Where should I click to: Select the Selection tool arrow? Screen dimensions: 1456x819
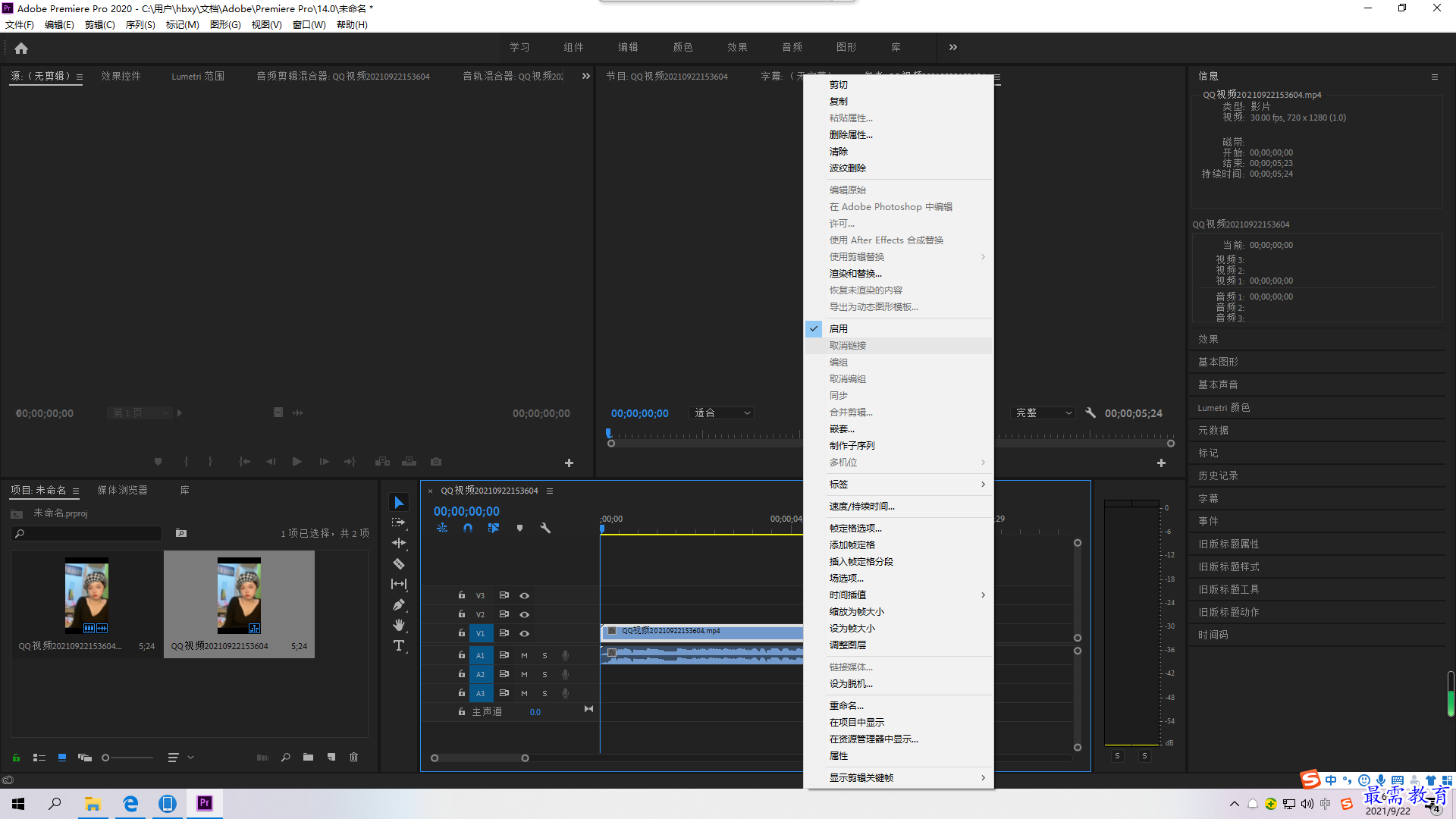(x=399, y=503)
